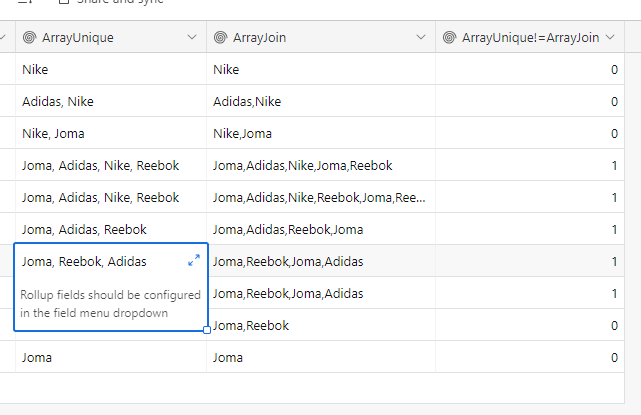Image resolution: width=641 pixels, height=415 pixels.
Task: Click the 1 value in the Joma,Adidas,Nike,Joma,Reebok row
Action: pos(614,166)
